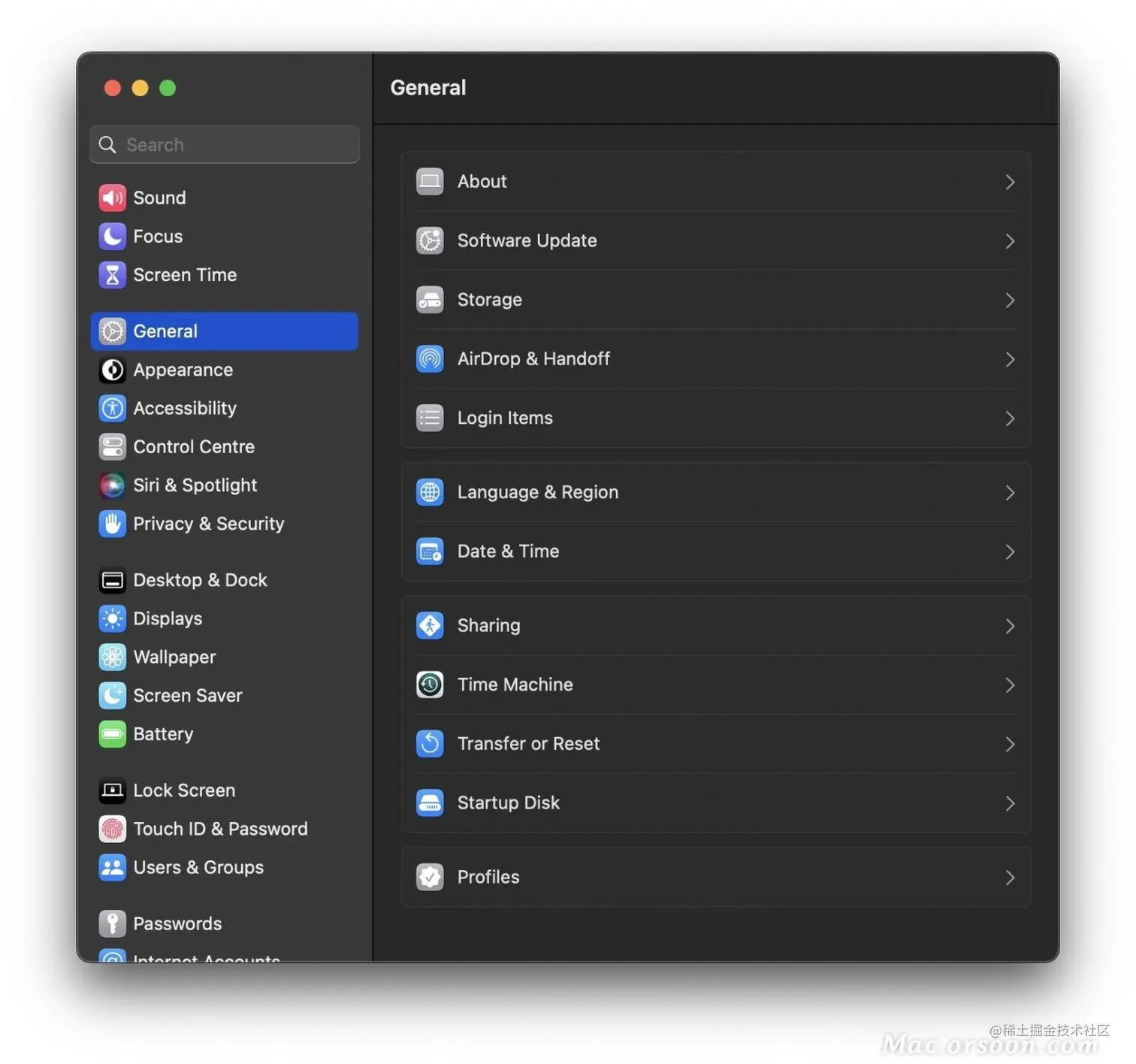The height and width of the screenshot is (1064, 1136).
Task: Click the Date & Time row chevron
Action: point(1010,552)
